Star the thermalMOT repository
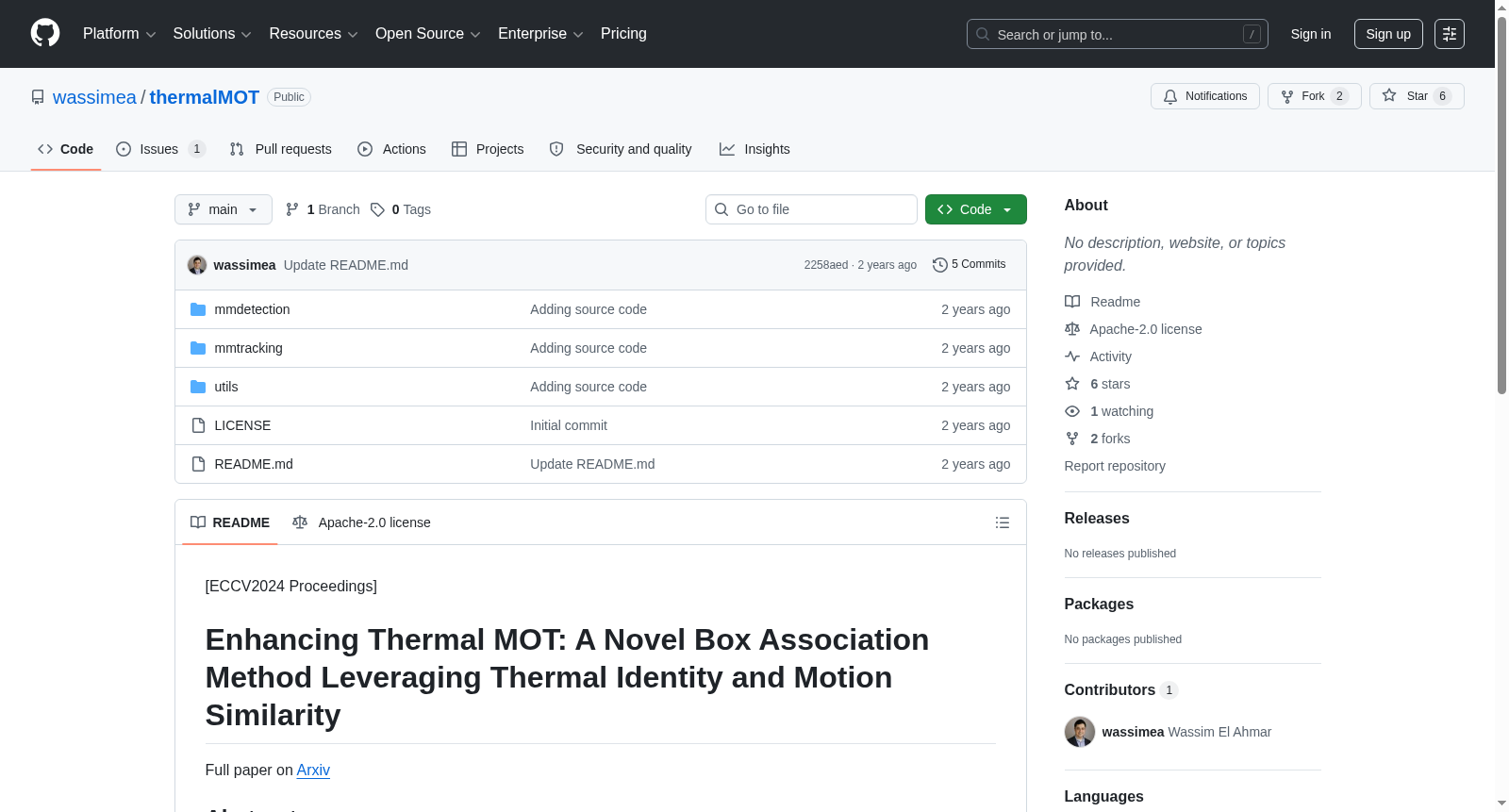 point(1417,96)
